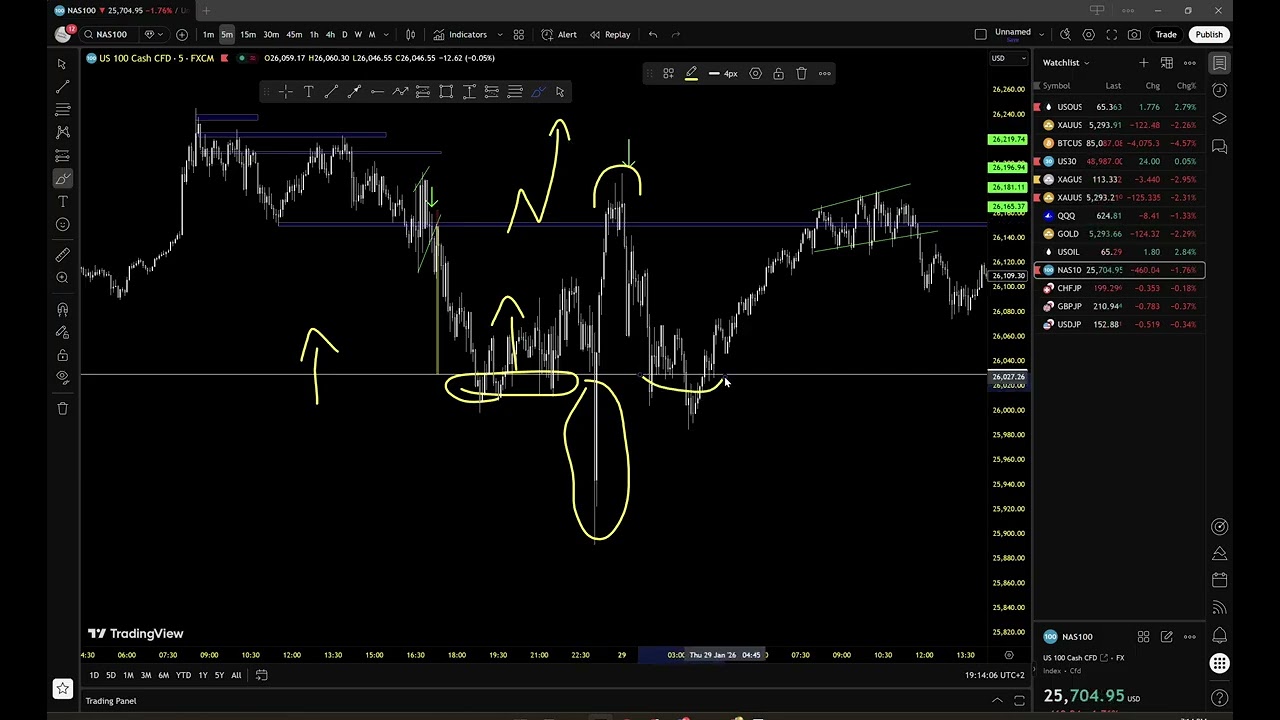Screen dimensions: 1280x720
Task: Open the emoji icons tool
Action: [x=62, y=224]
